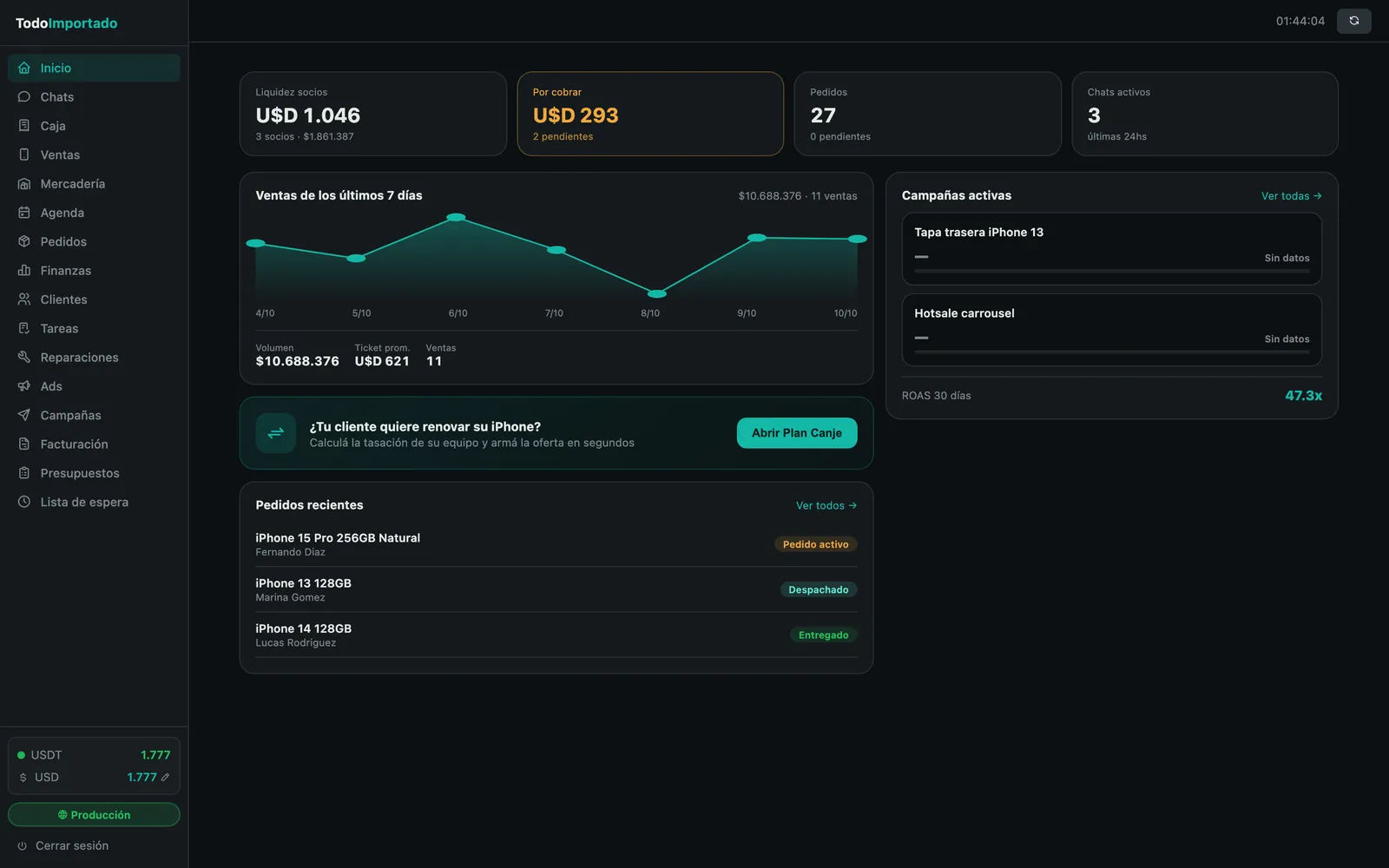Viewport: 1389px width, 868px height.
Task: Click the Presupuestos clipboard icon
Action: pos(24,473)
